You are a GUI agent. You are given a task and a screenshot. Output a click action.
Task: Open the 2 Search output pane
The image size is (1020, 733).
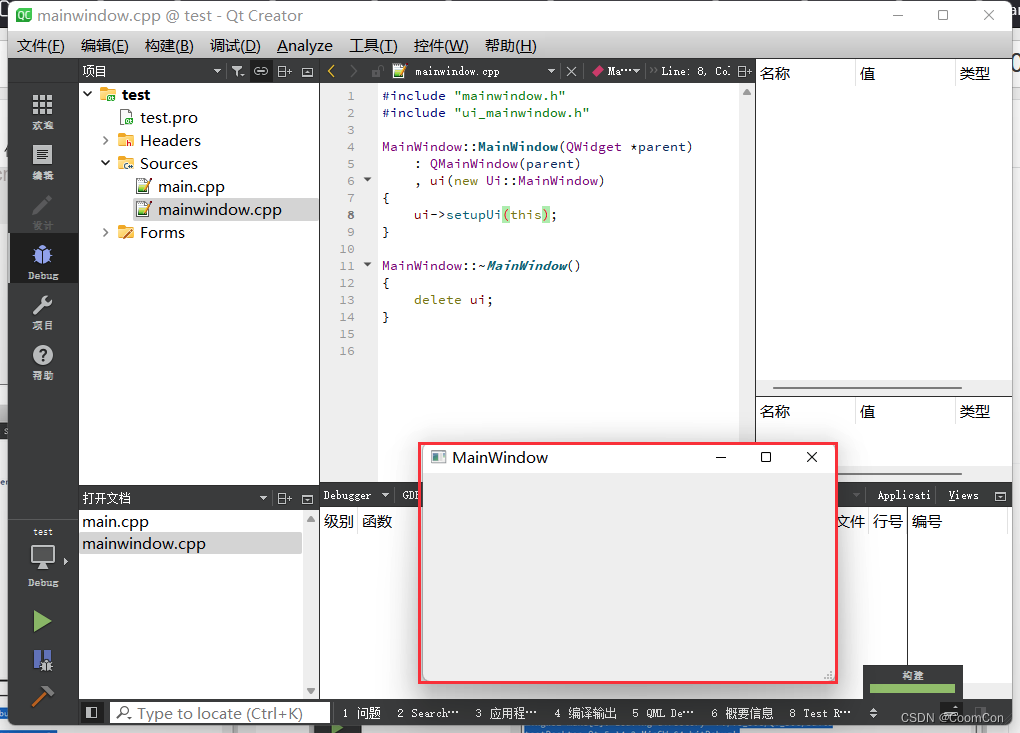click(x=427, y=713)
